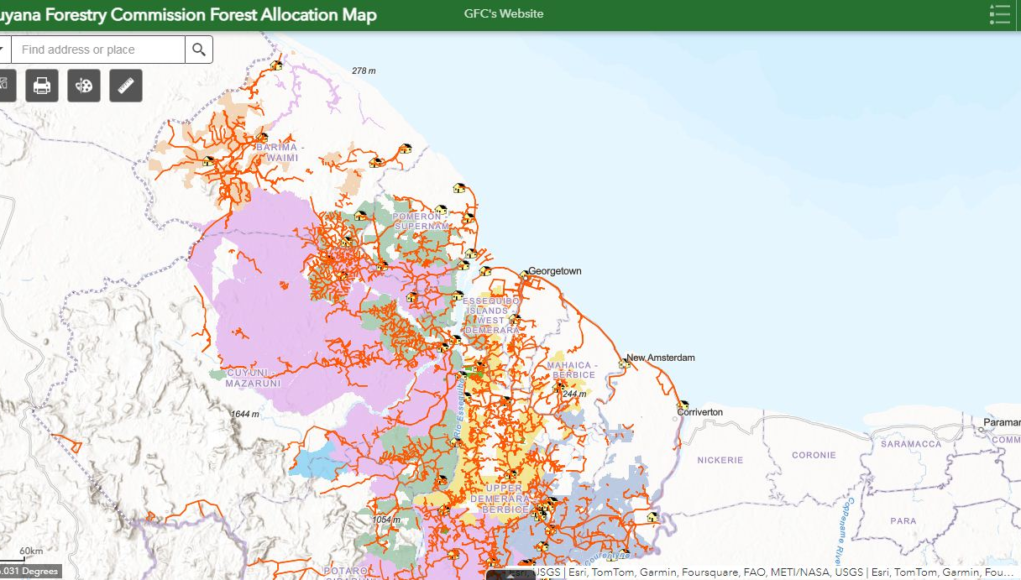Select the Measurement ruler tool
Viewport: 1021px width, 580px height.
[x=126, y=86]
